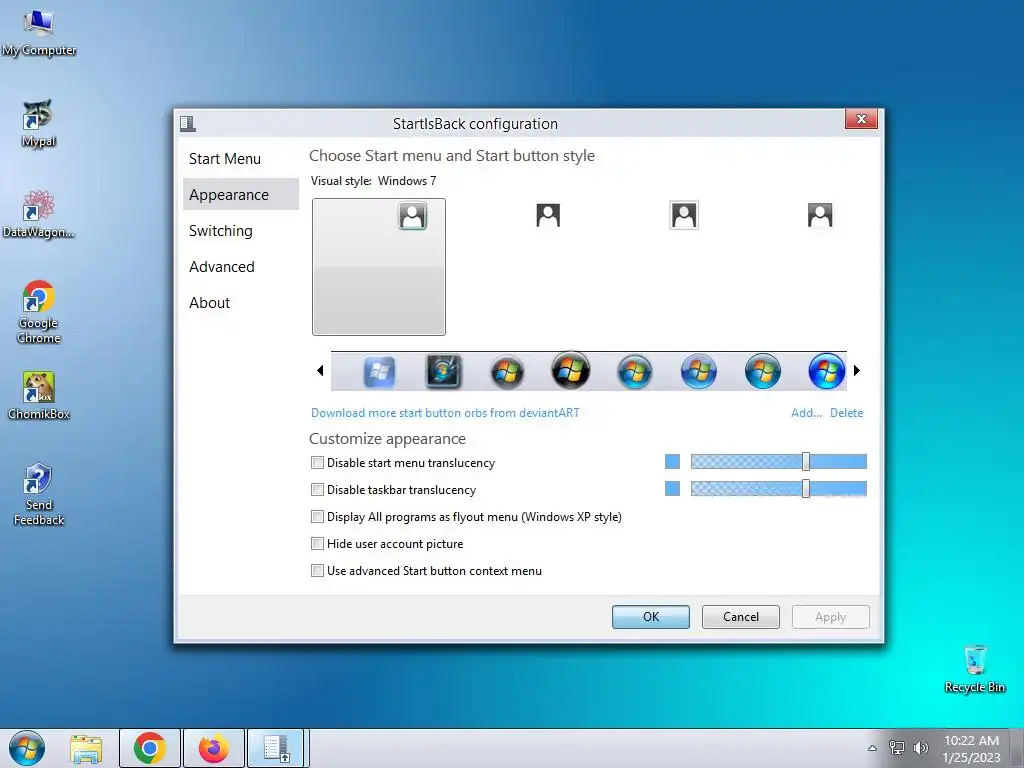
Task: Open taskbar color swatch
Action: [672, 488]
